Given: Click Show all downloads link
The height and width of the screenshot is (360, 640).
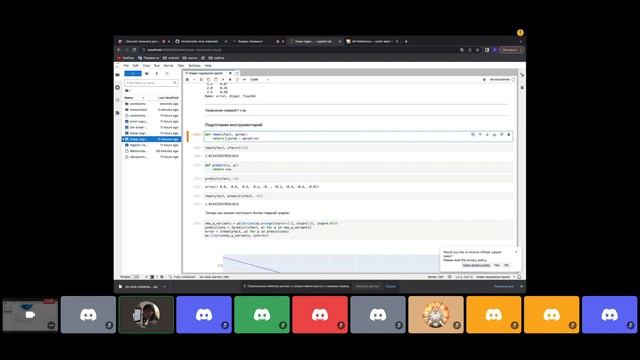Looking at the screenshot, I should coord(504,286).
